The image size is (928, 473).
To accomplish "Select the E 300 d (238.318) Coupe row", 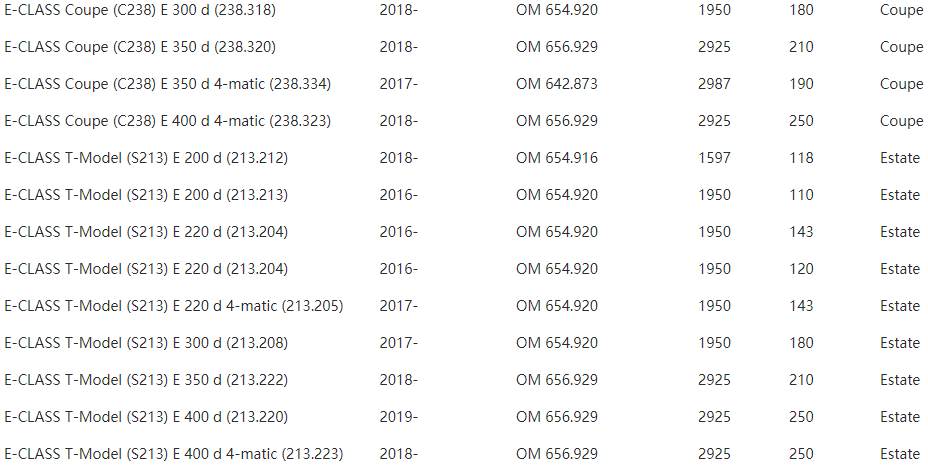I will (x=464, y=10).
